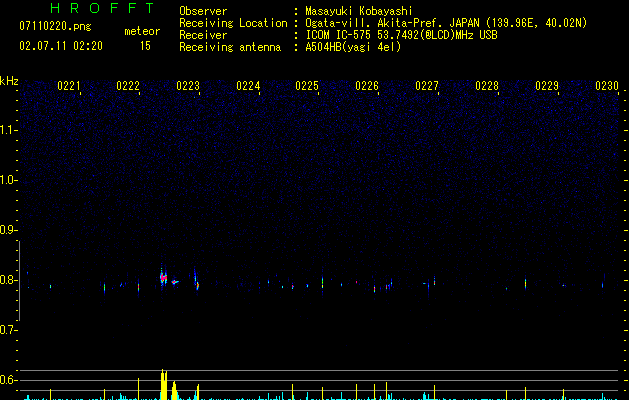This screenshot has height=400, width=629.
Task: Click the receiving location Ogata-vill. Akita-Pref.
Action: click(375, 23)
